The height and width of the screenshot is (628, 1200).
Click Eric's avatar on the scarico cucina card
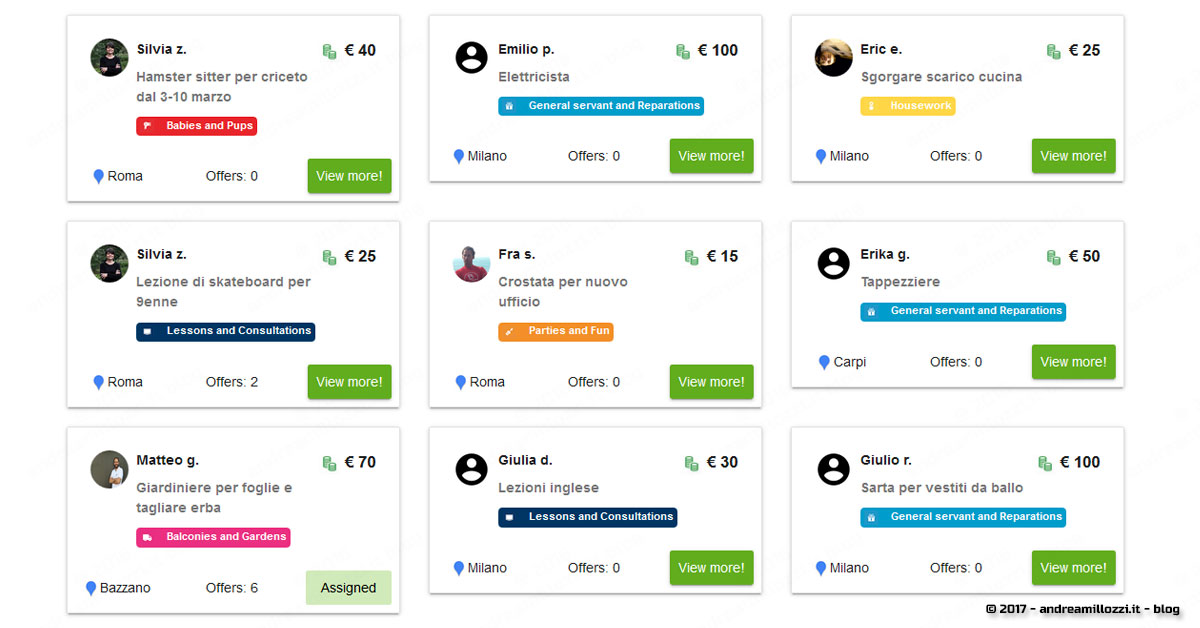pyautogui.click(x=833, y=58)
